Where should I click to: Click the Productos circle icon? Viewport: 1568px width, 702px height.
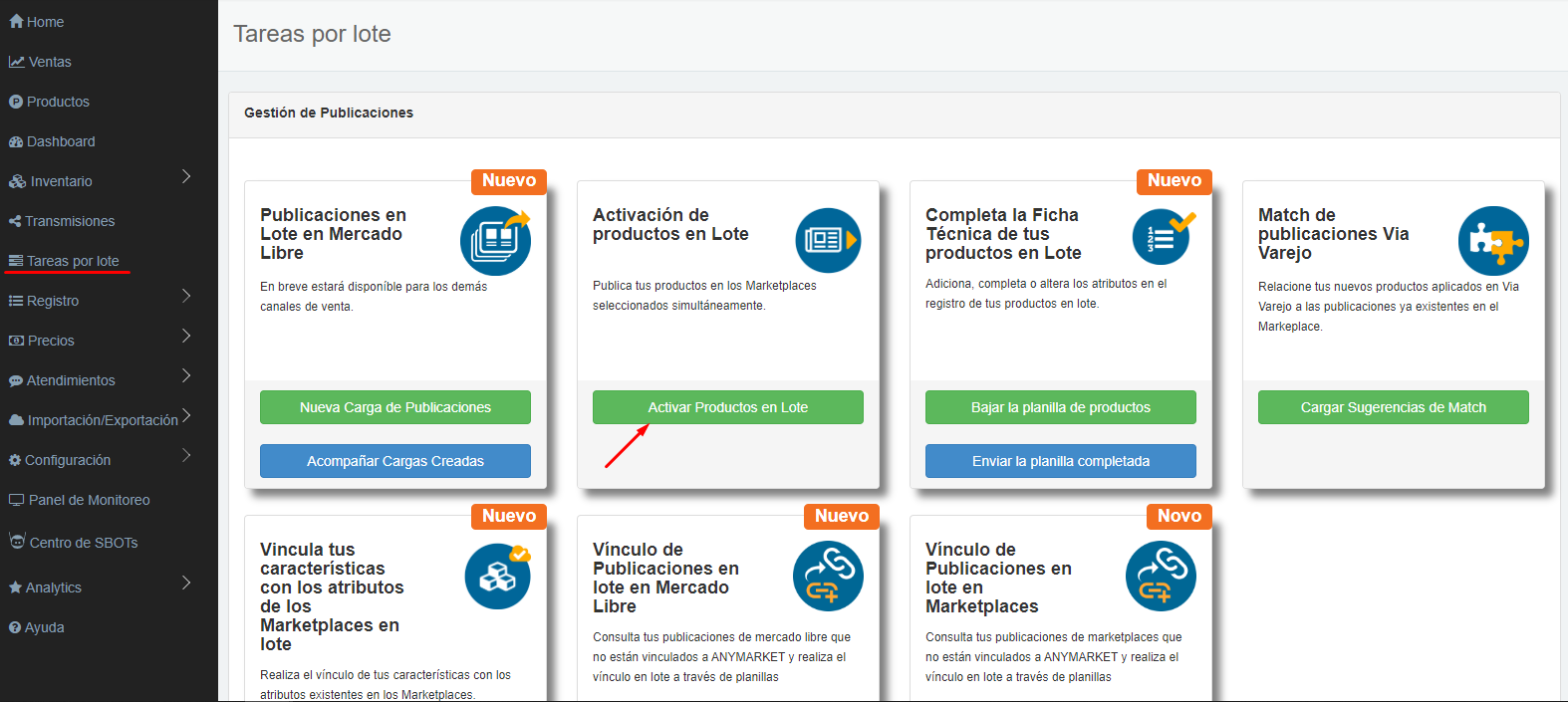click(x=16, y=102)
